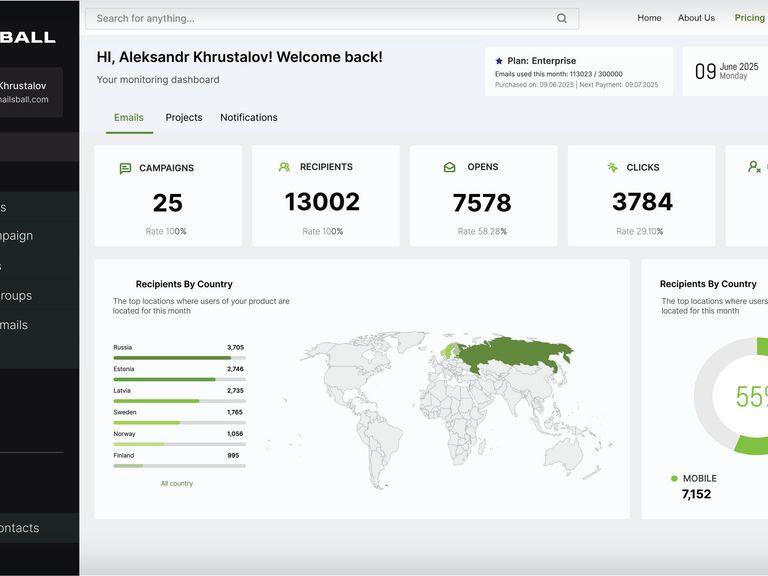Image resolution: width=768 pixels, height=576 pixels.
Task: Click the Norway progress bar
Action: [x=179, y=444]
